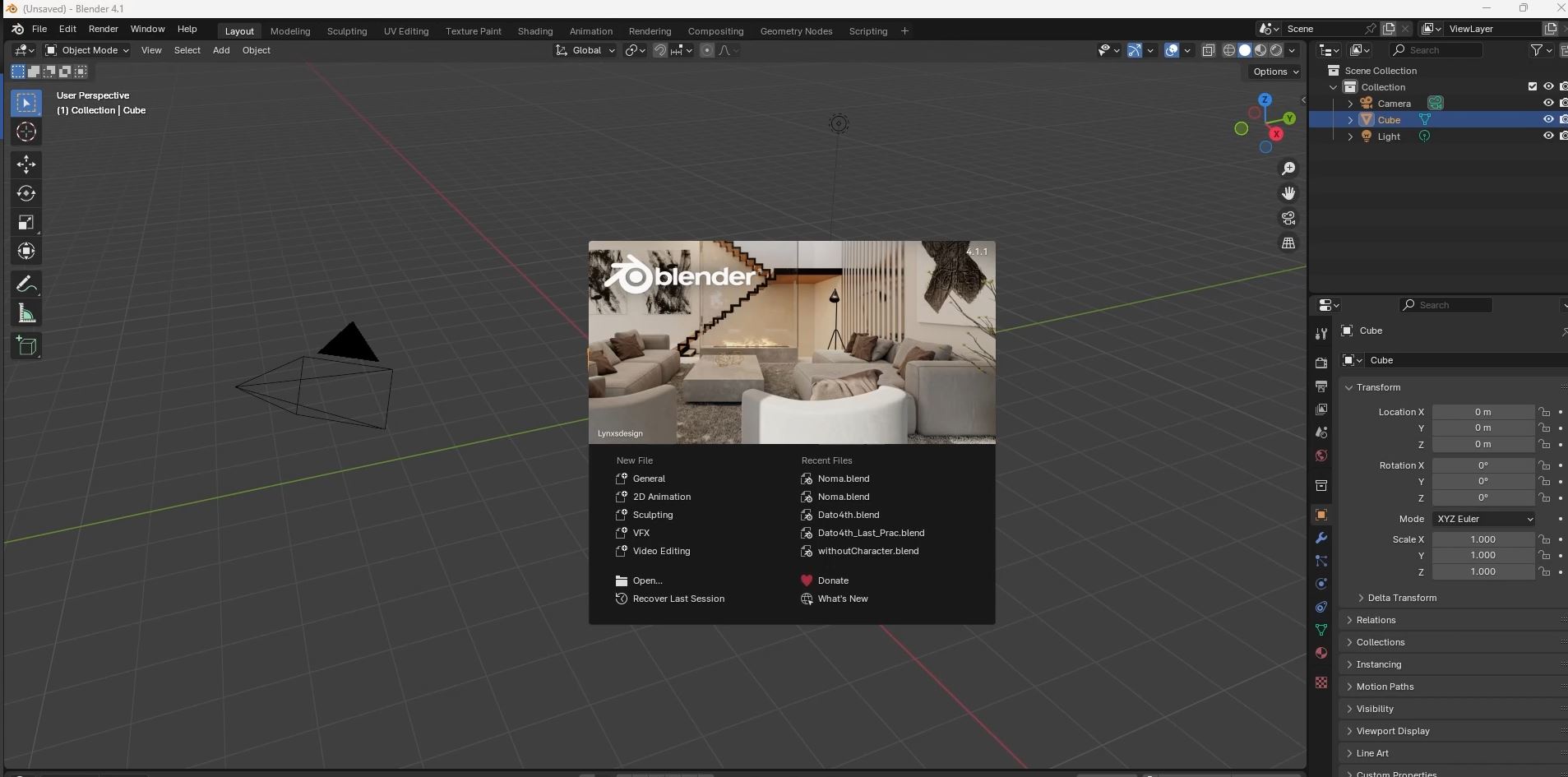Click the Scale X value field
The height and width of the screenshot is (777, 1568).
[1482, 539]
